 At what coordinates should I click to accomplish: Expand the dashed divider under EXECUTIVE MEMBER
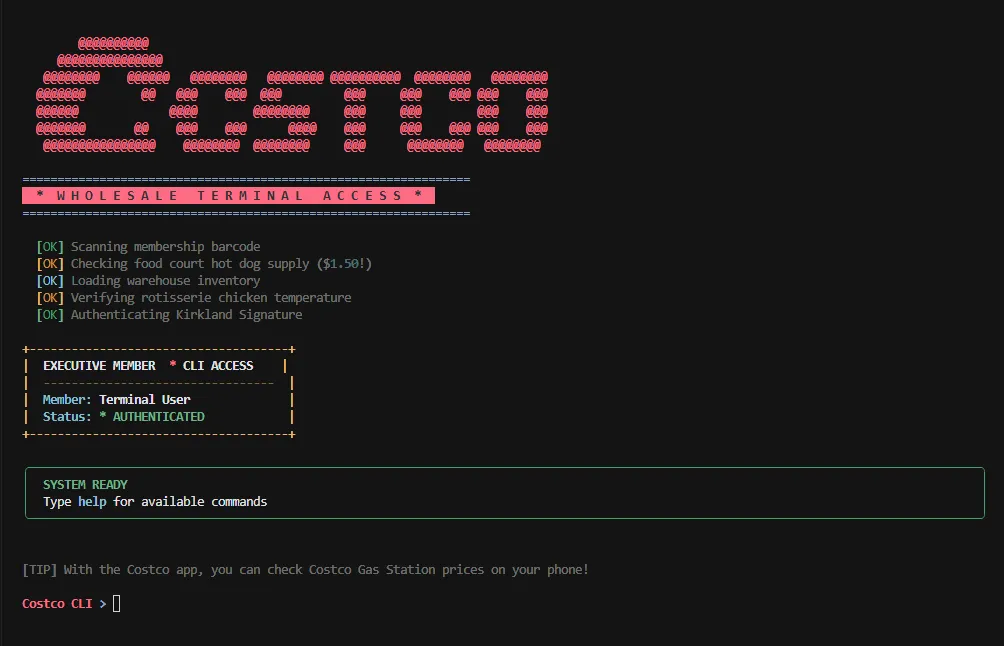tap(157, 382)
